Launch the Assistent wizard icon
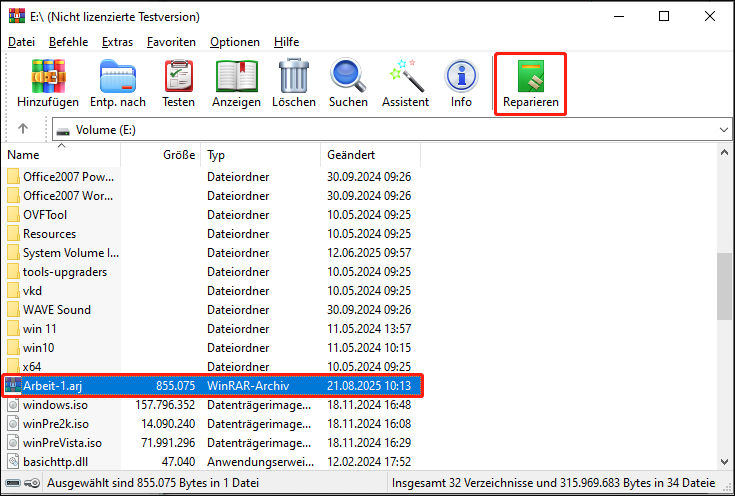Screen dimensions: 735x496 [405, 76]
